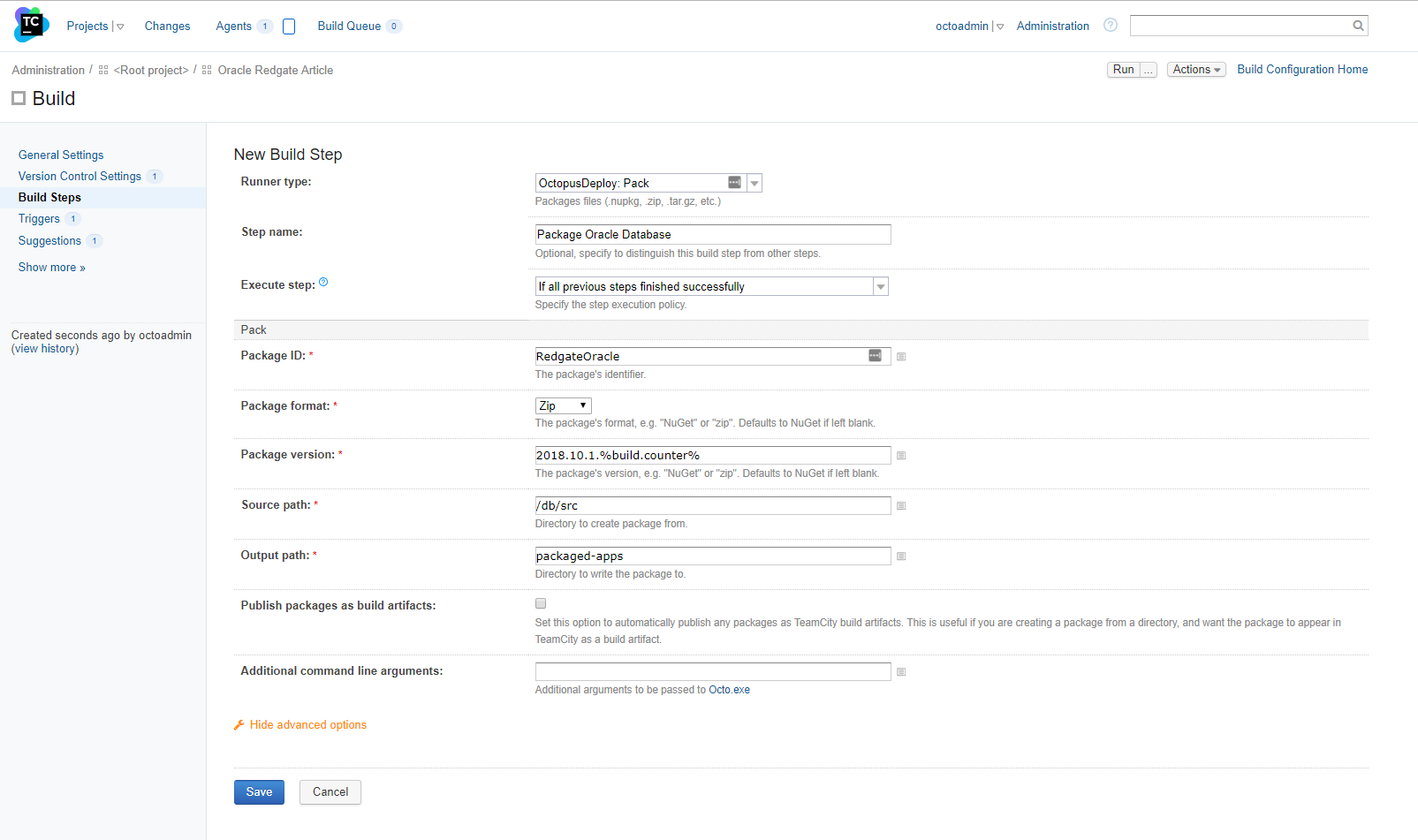Open the Package format Zip dropdown
1418x840 pixels.
click(x=563, y=405)
